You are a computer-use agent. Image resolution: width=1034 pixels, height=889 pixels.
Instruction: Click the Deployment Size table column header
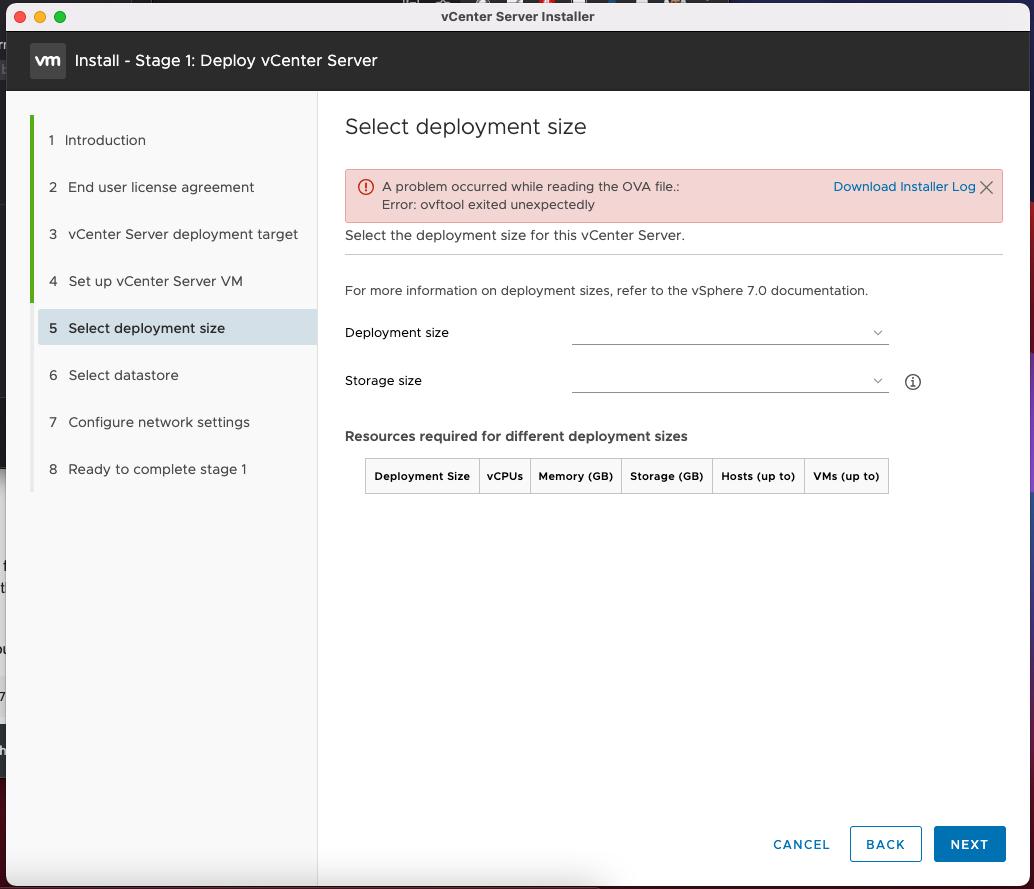tap(421, 476)
